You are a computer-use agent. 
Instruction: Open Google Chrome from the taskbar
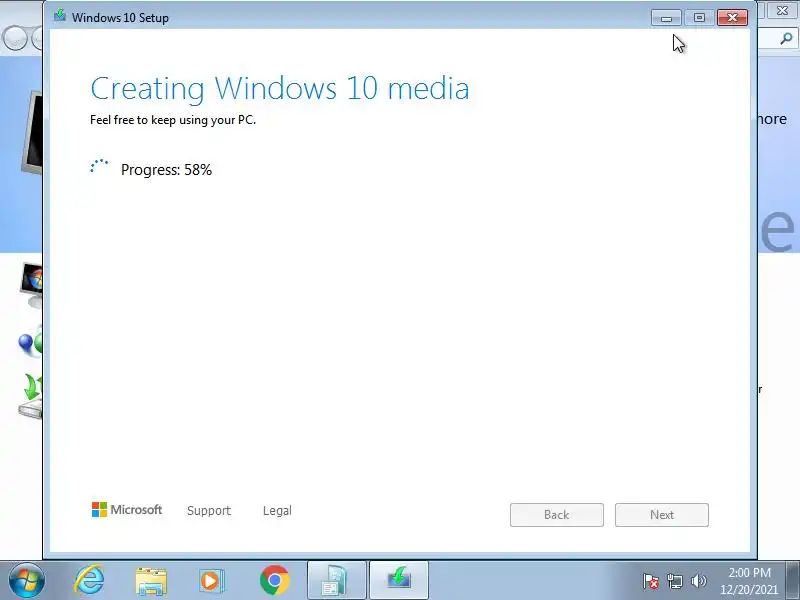[x=274, y=581]
